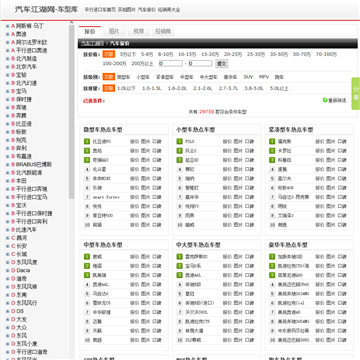Screen dimensions: 360x360
Task: Click the 提交 price range submit button
Action: point(221,63)
